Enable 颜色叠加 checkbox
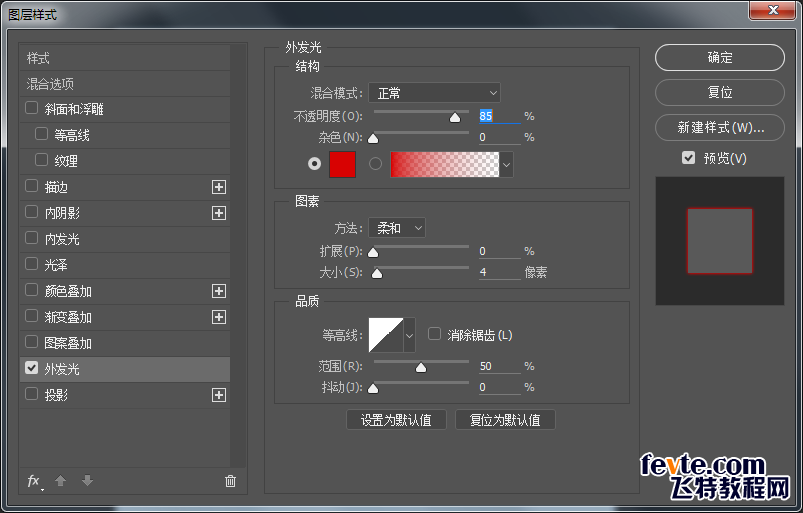Viewport: 803px width, 513px height. 32,290
